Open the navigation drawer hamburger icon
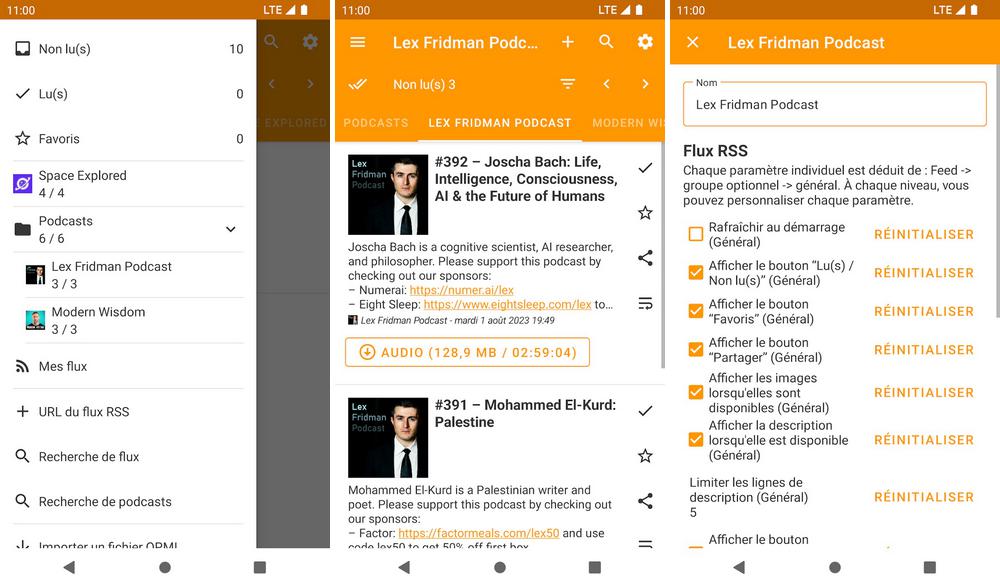This screenshot has height=587, width=1000. 357,42
